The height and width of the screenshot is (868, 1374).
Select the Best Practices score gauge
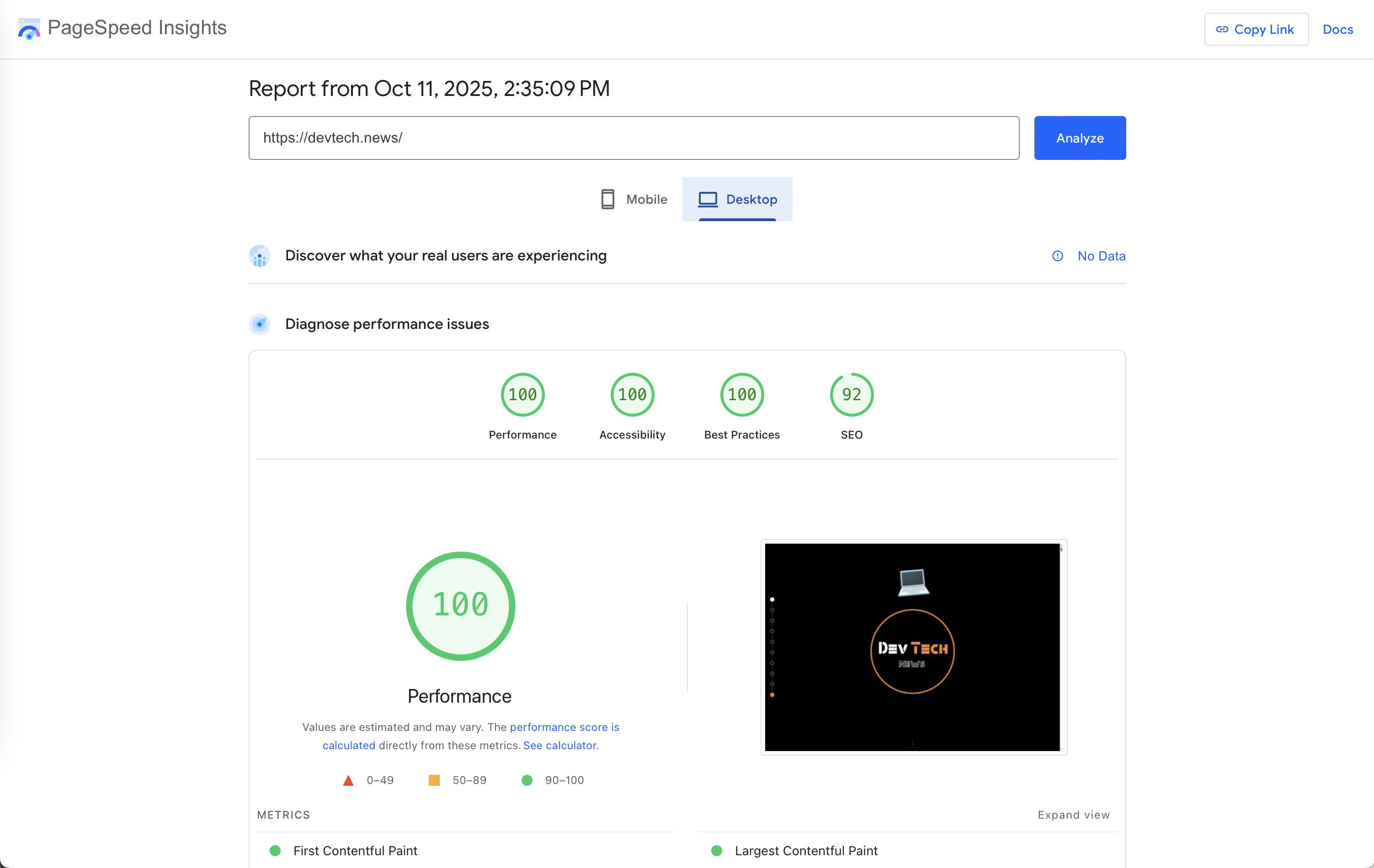click(741, 395)
